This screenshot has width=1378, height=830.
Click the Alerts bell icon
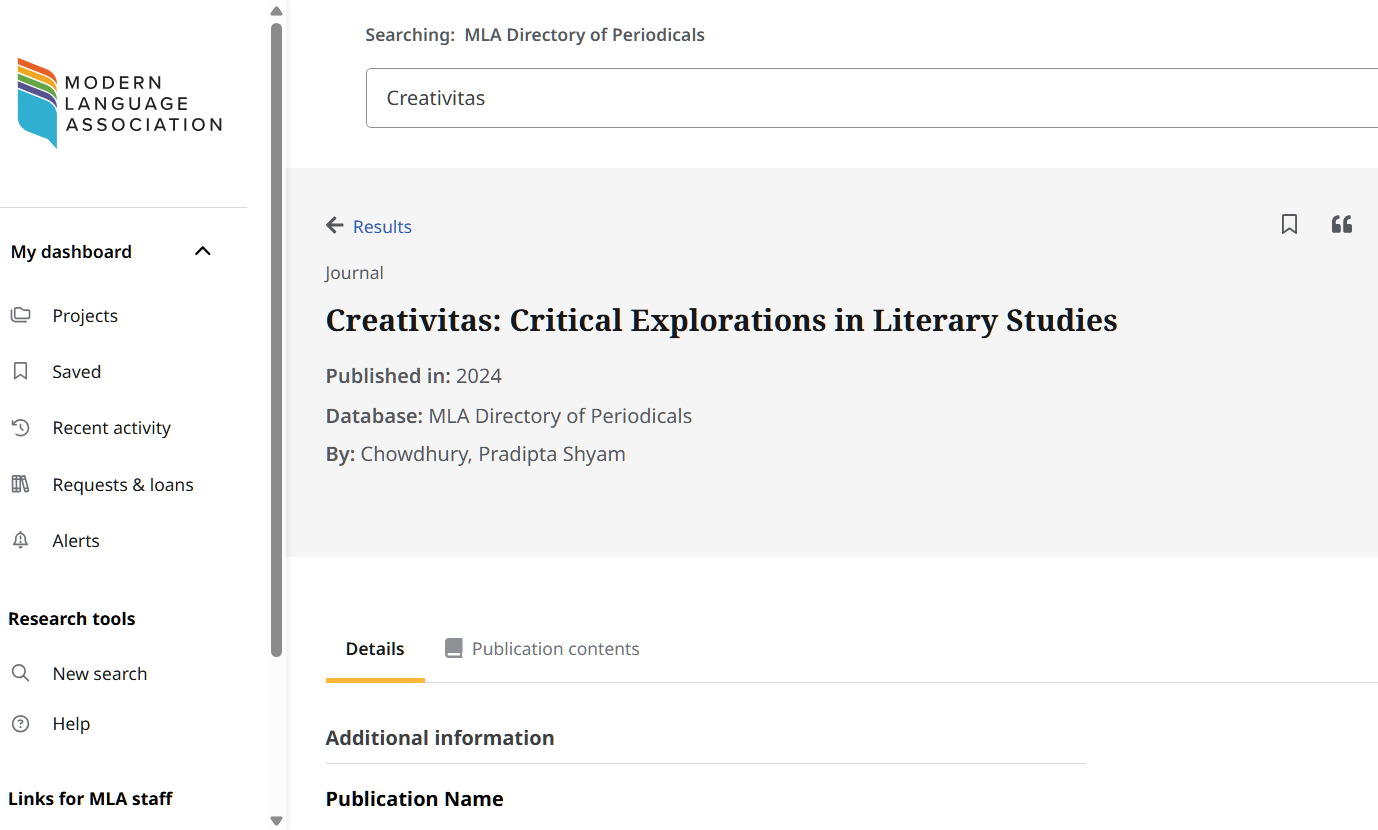(x=20, y=541)
